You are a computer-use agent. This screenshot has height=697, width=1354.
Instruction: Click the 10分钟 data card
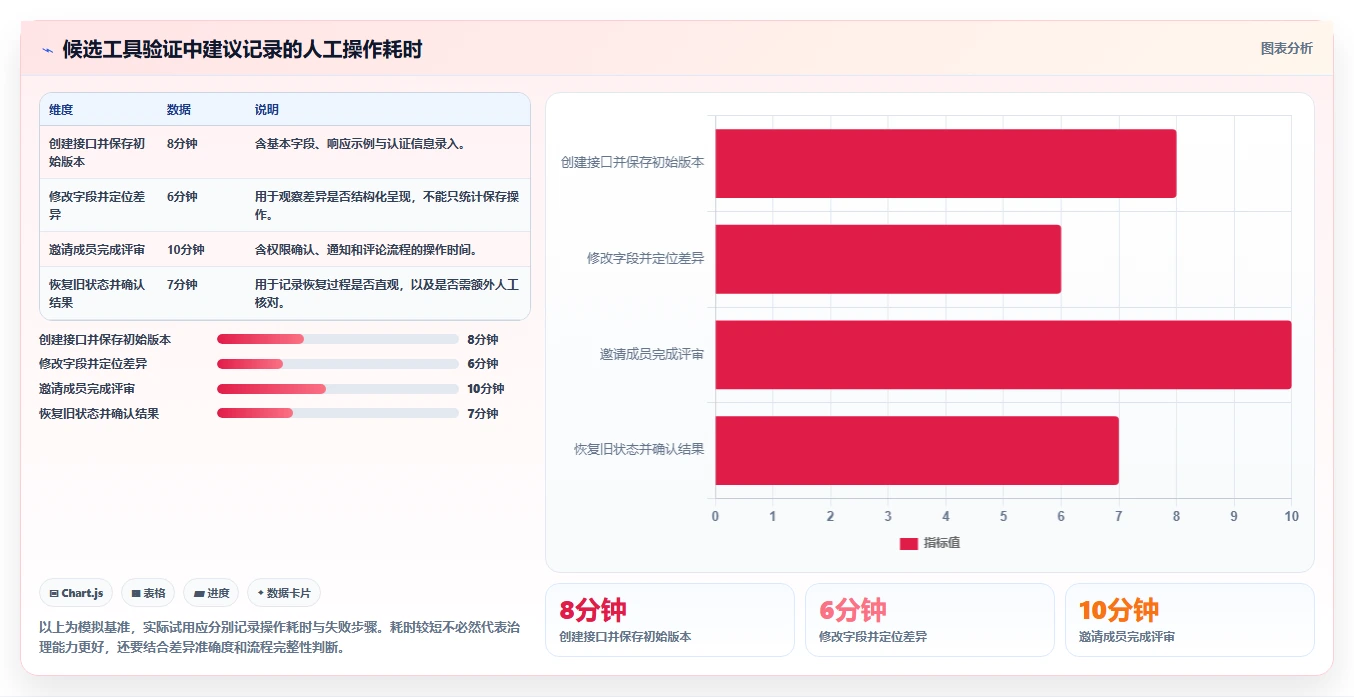pos(1190,620)
